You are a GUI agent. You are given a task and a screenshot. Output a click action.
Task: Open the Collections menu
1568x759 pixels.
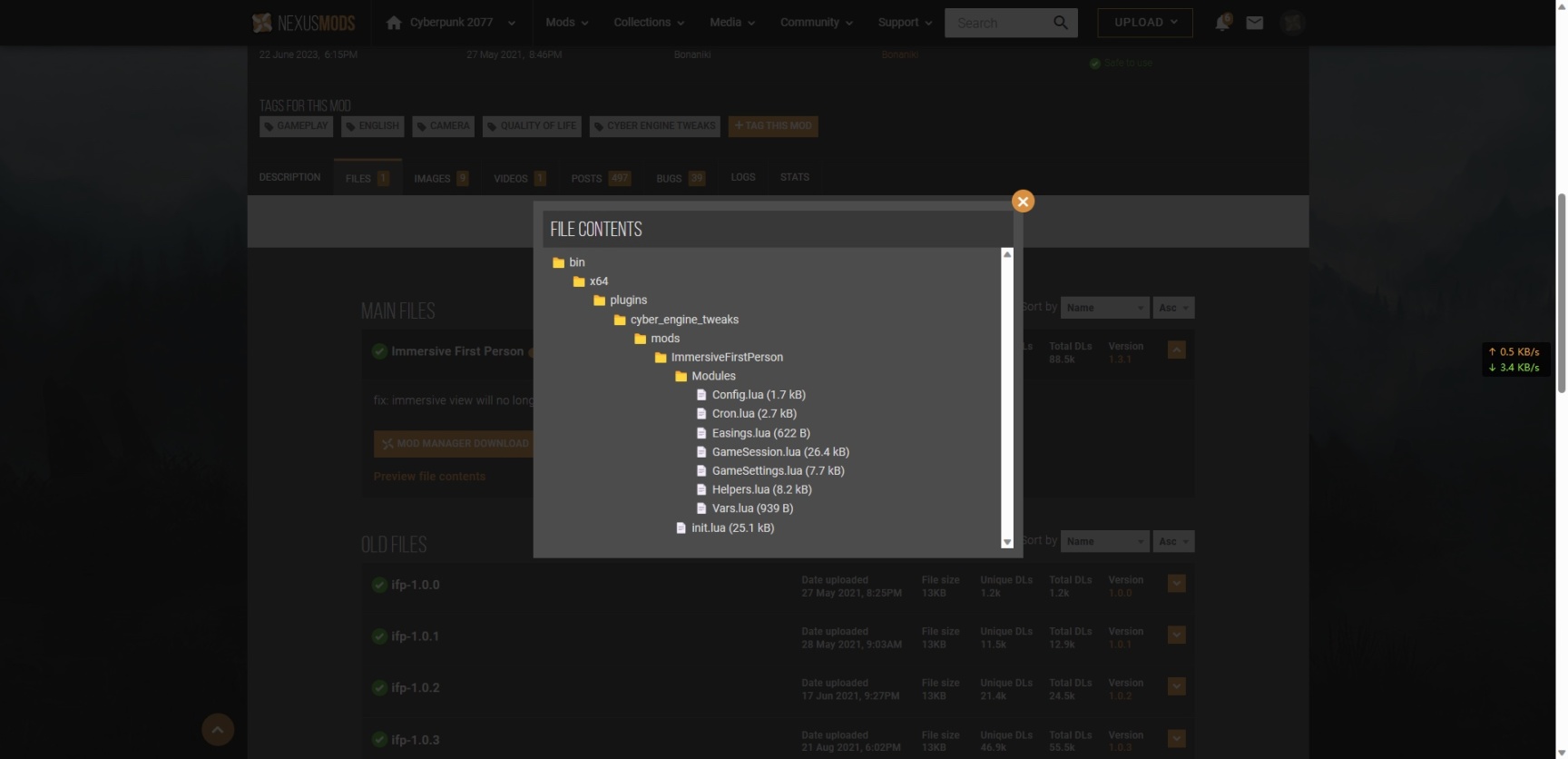click(x=649, y=23)
